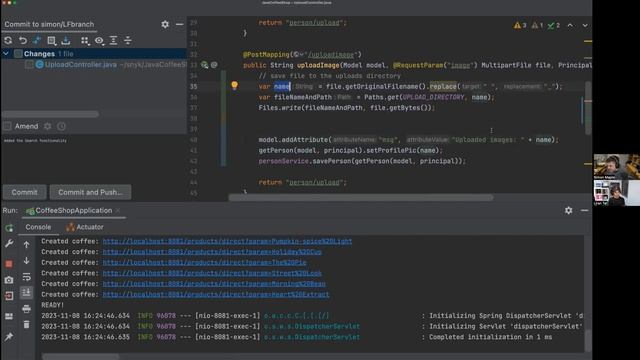640x360 pixels.
Task: Open run configuration wrench icon
Action: click(9, 244)
